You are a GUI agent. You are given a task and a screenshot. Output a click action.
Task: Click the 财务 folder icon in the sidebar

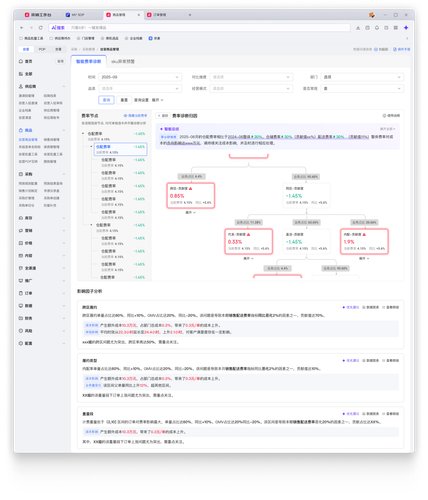click(x=21, y=318)
